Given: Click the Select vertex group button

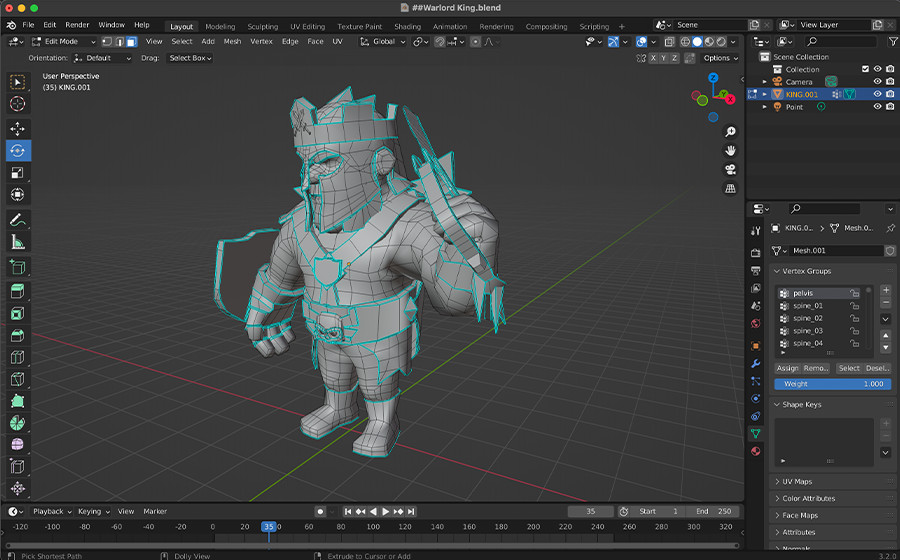Looking at the screenshot, I should coord(848,368).
